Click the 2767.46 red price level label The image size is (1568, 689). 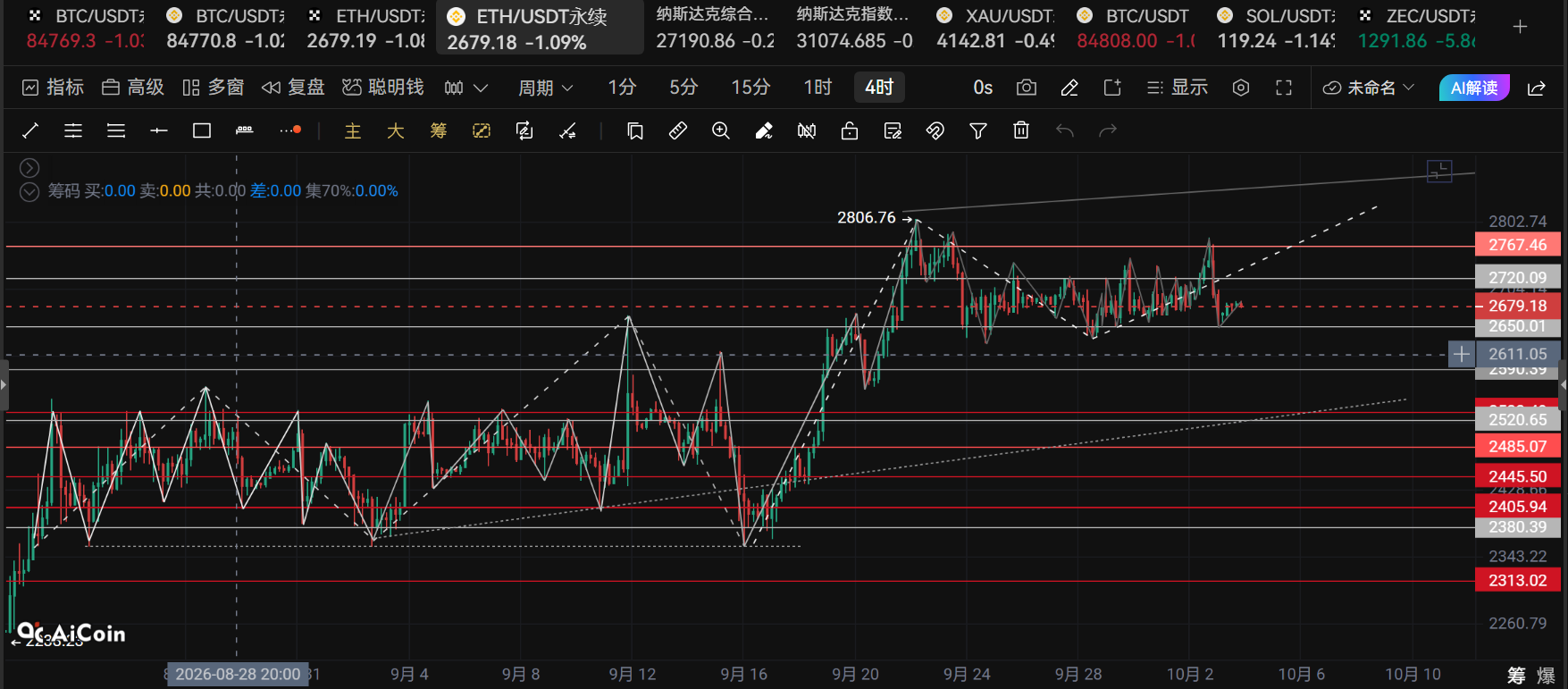pyautogui.click(x=1517, y=245)
